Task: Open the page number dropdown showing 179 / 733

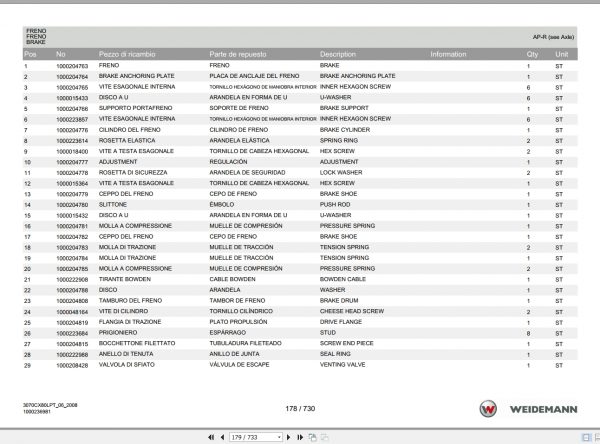Action: pos(279,437)
